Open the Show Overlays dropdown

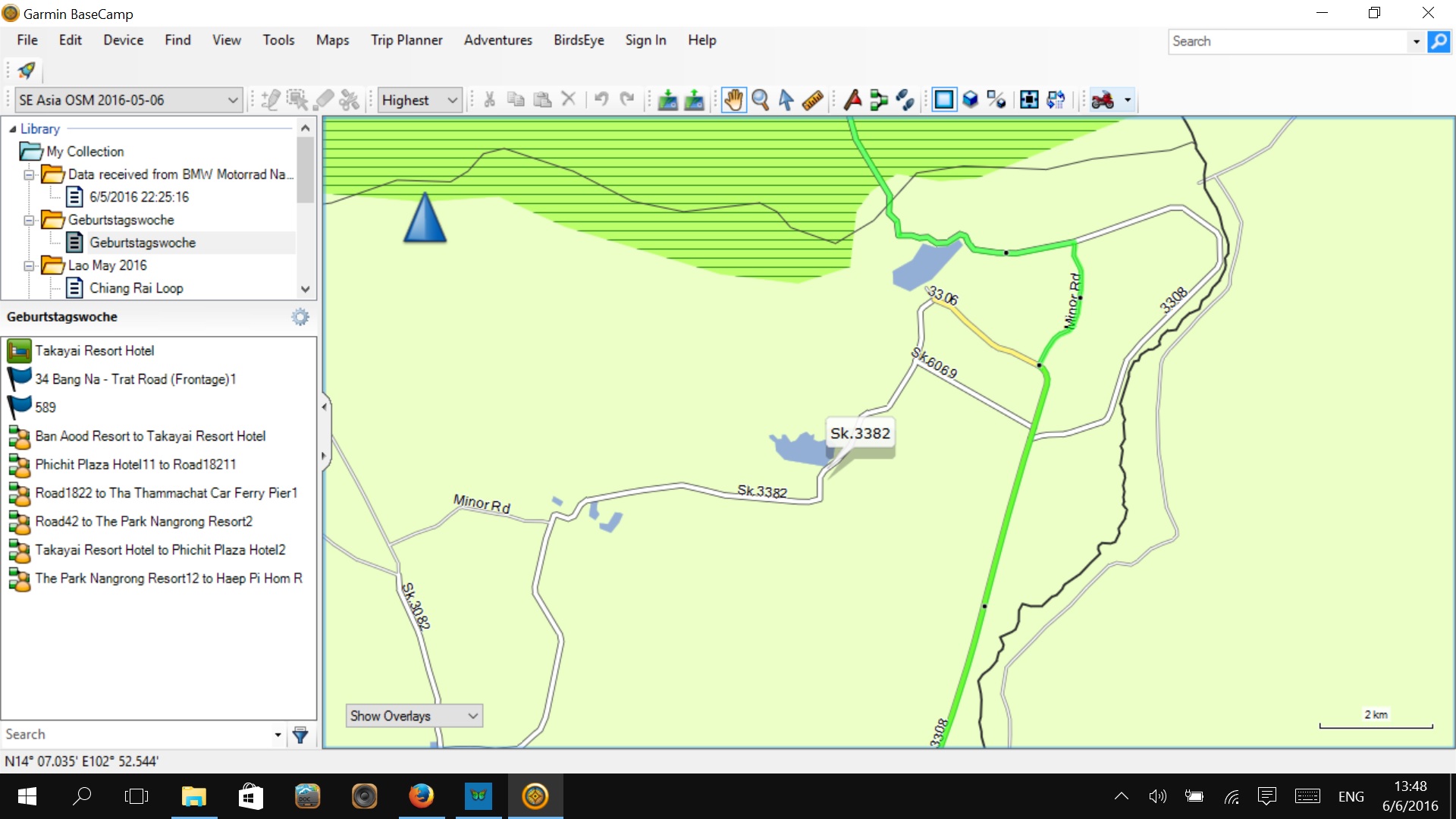pyautogui.click(x=414, y=716)
